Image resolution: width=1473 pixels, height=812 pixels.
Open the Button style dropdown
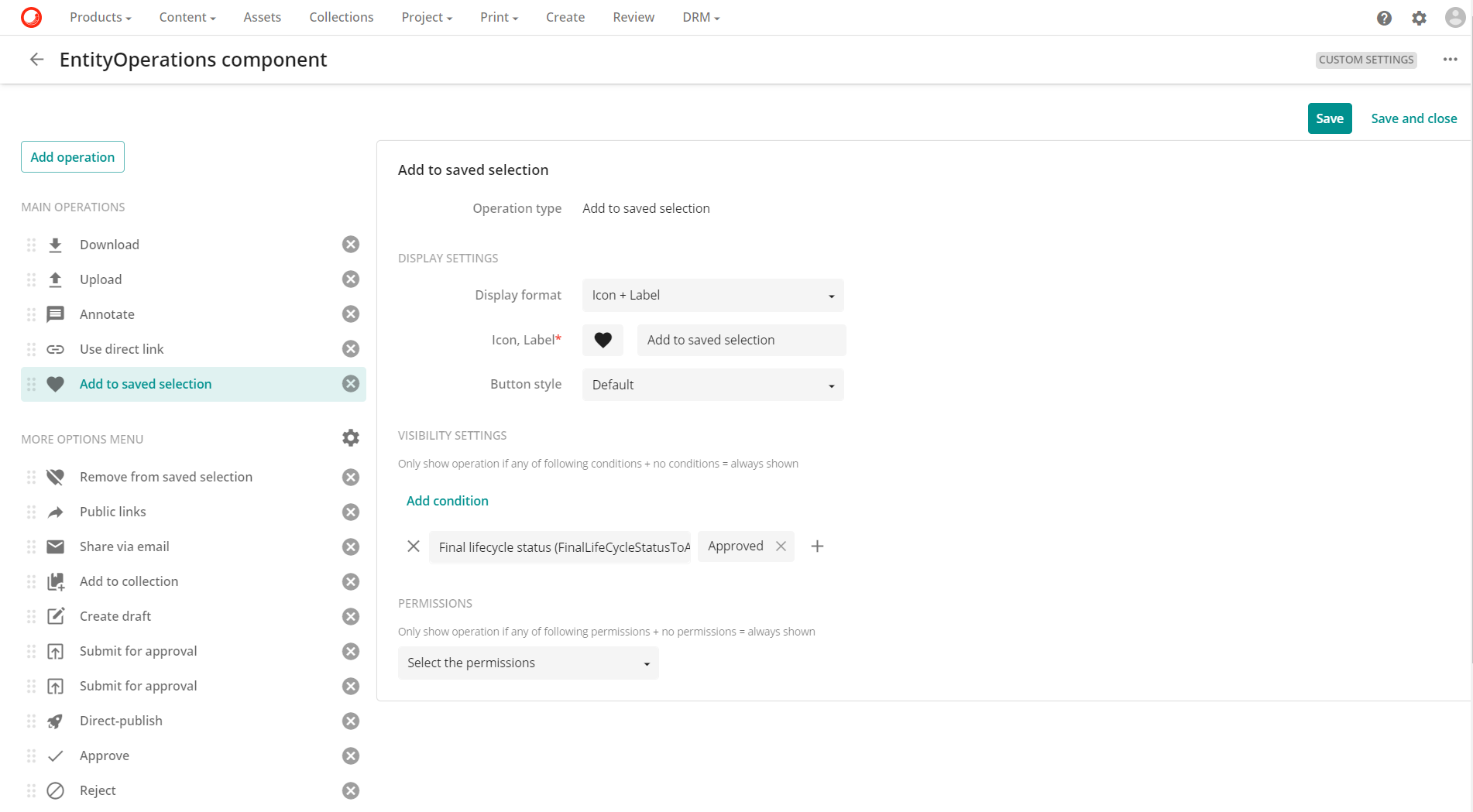(712, 385)
